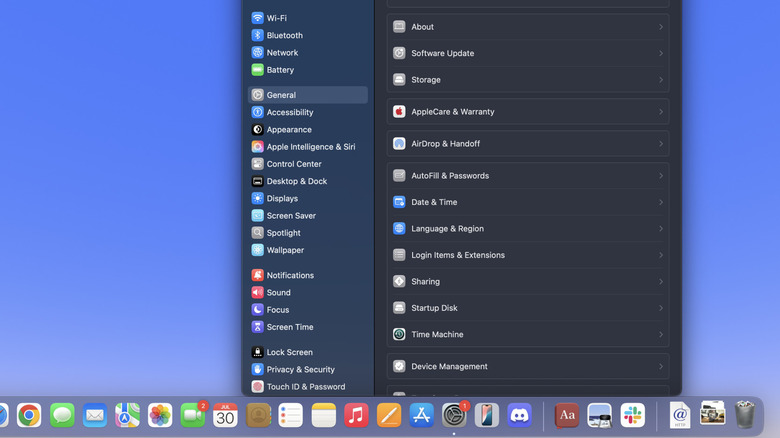Select Sound in the sidebar

(307, 293)
